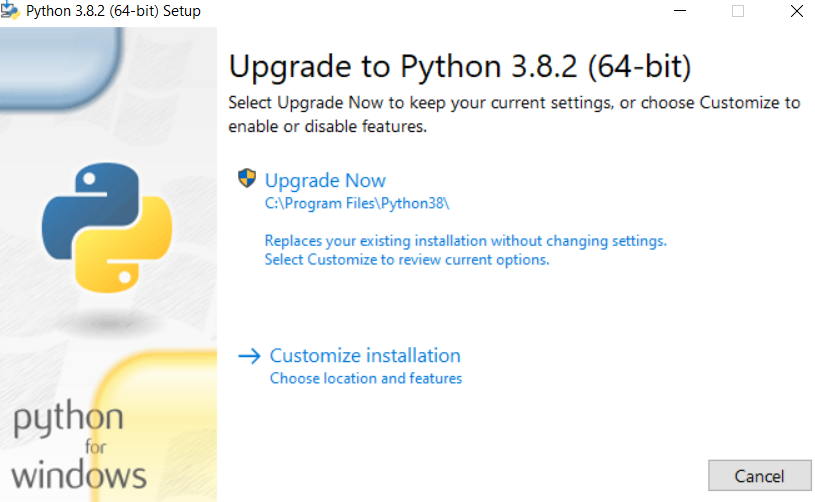Screen dimensions: 815x502
Task: Click the 'Select Upgrade Now to keep' instruction paragraph
Action: click(x=514, y=114)
